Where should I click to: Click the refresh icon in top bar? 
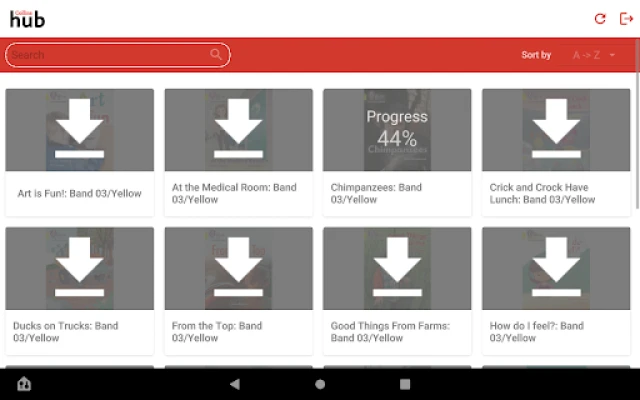[x=600, y=18]
